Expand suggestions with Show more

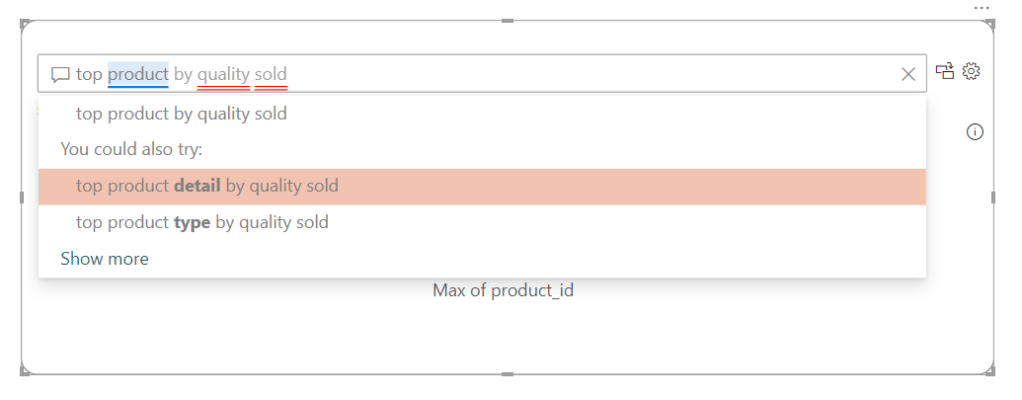click(x=104, y=259)
